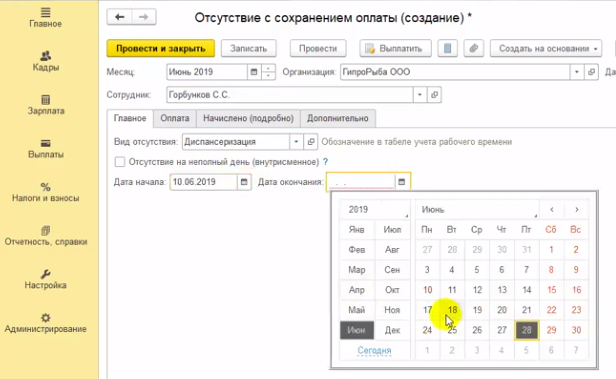Viewport: 616px width, 379px height.
Task: Click the Провести и закрыть button
Action: point(161,49)
